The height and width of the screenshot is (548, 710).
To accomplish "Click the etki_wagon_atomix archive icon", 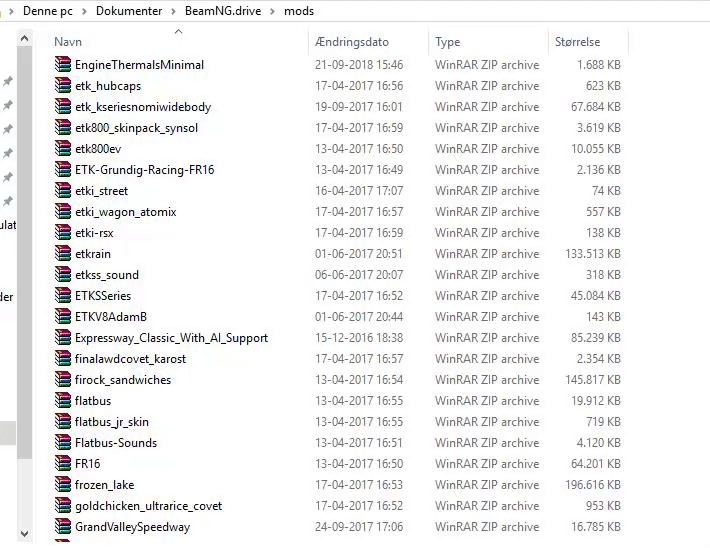I will [63, 211].
